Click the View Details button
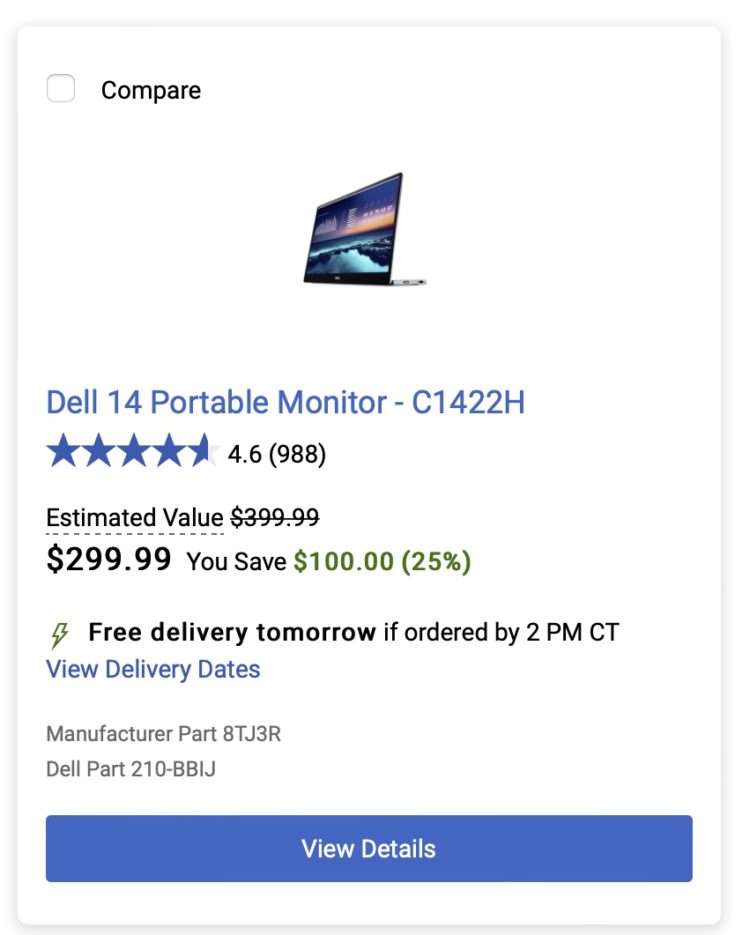This screenshot has width=750, height=935. [x=368, y=848]
